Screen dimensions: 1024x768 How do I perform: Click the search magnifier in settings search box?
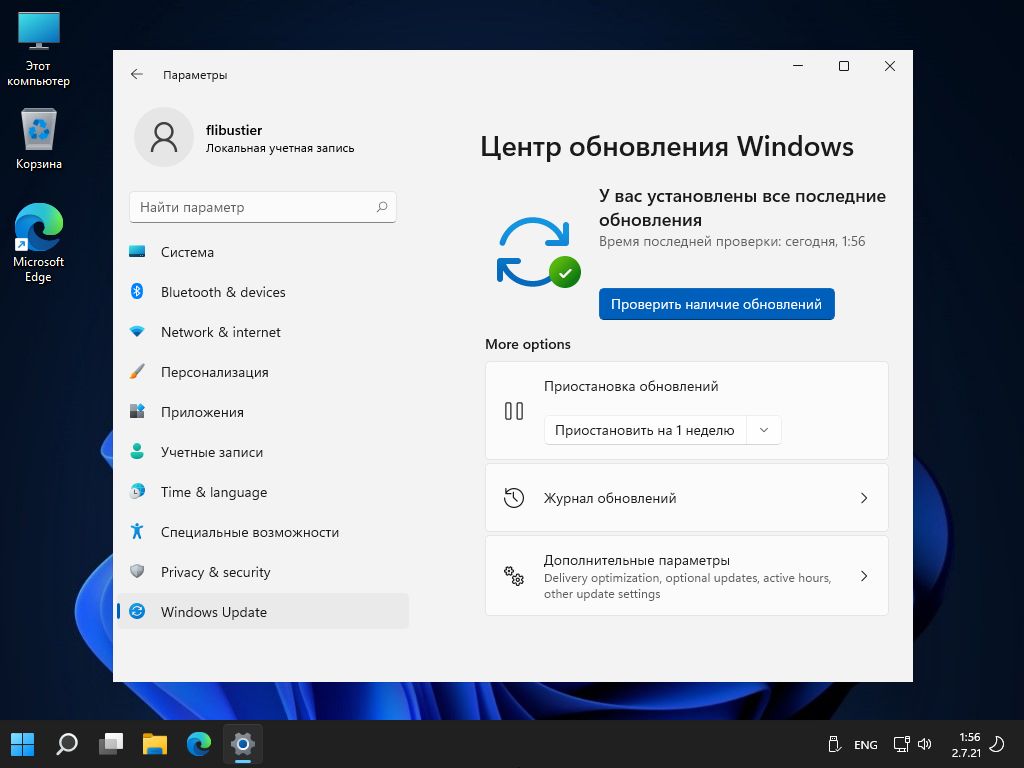[382, 207]
